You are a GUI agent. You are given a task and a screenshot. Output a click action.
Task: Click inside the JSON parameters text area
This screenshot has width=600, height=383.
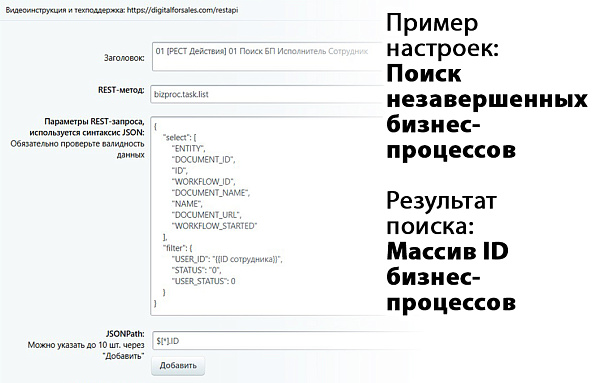267,216
